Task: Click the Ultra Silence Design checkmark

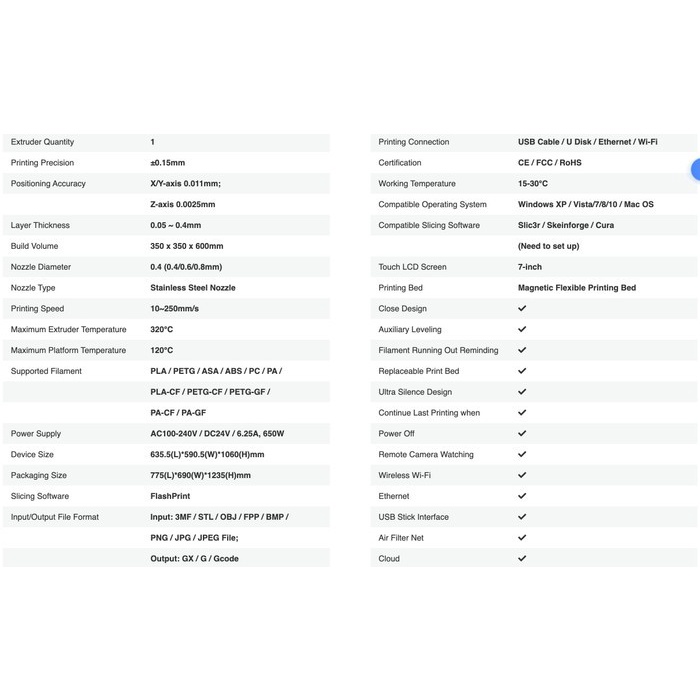Action: click(x=522, y=392)
